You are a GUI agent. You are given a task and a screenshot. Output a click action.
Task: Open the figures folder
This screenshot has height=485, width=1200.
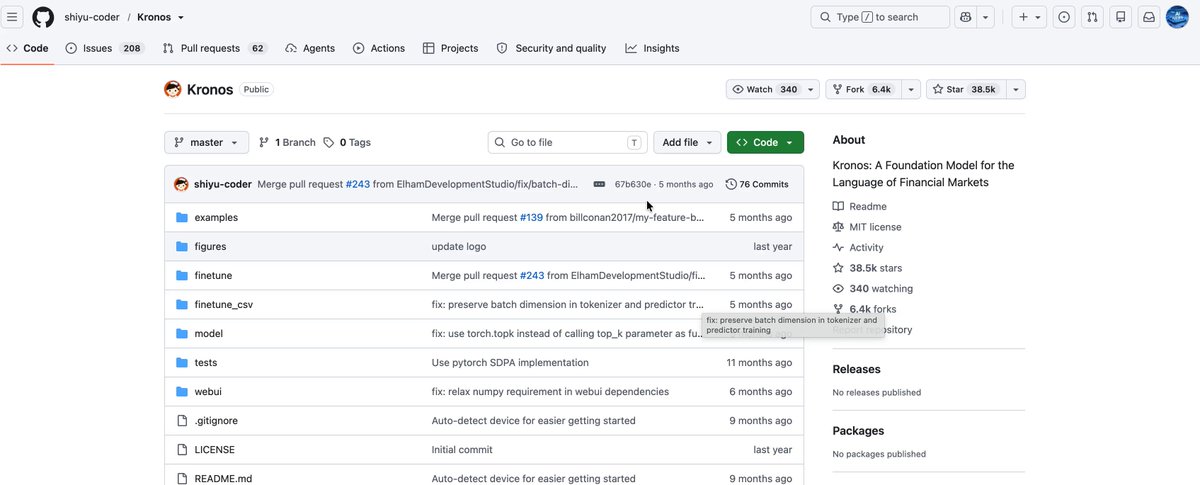(210, 246)
